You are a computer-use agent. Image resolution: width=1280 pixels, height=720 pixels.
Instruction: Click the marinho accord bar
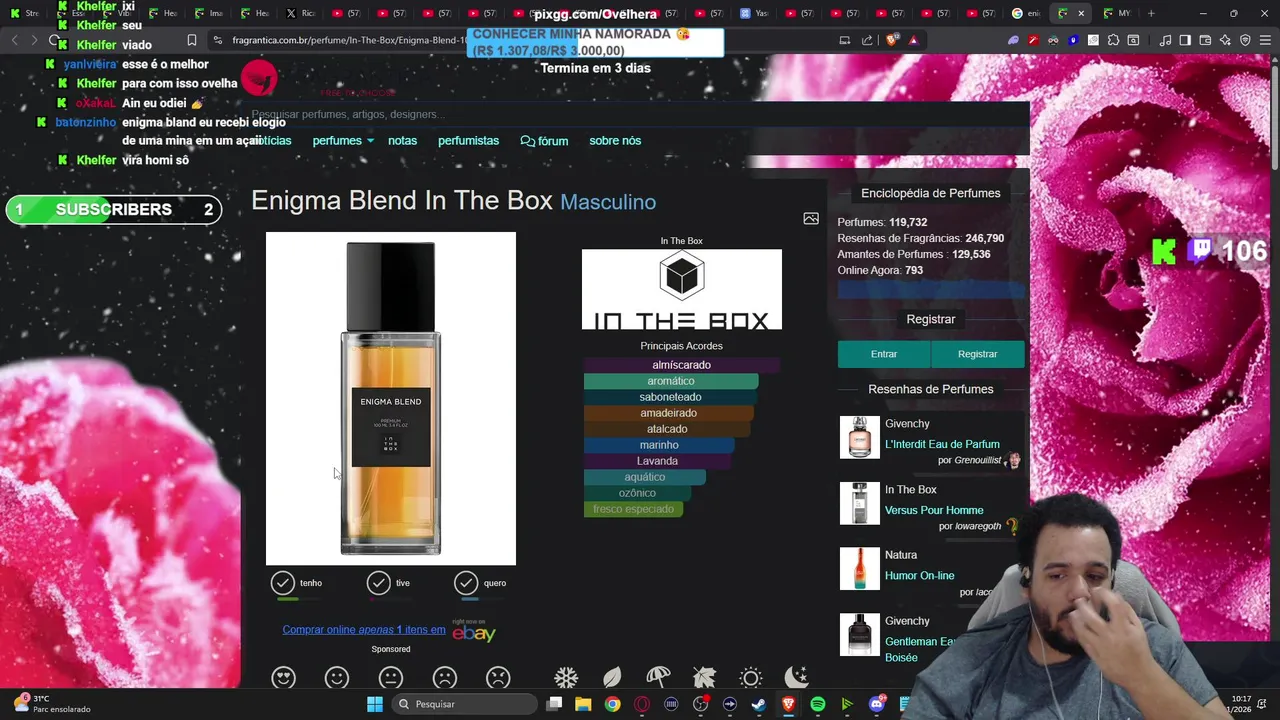[x=659, y=445]
